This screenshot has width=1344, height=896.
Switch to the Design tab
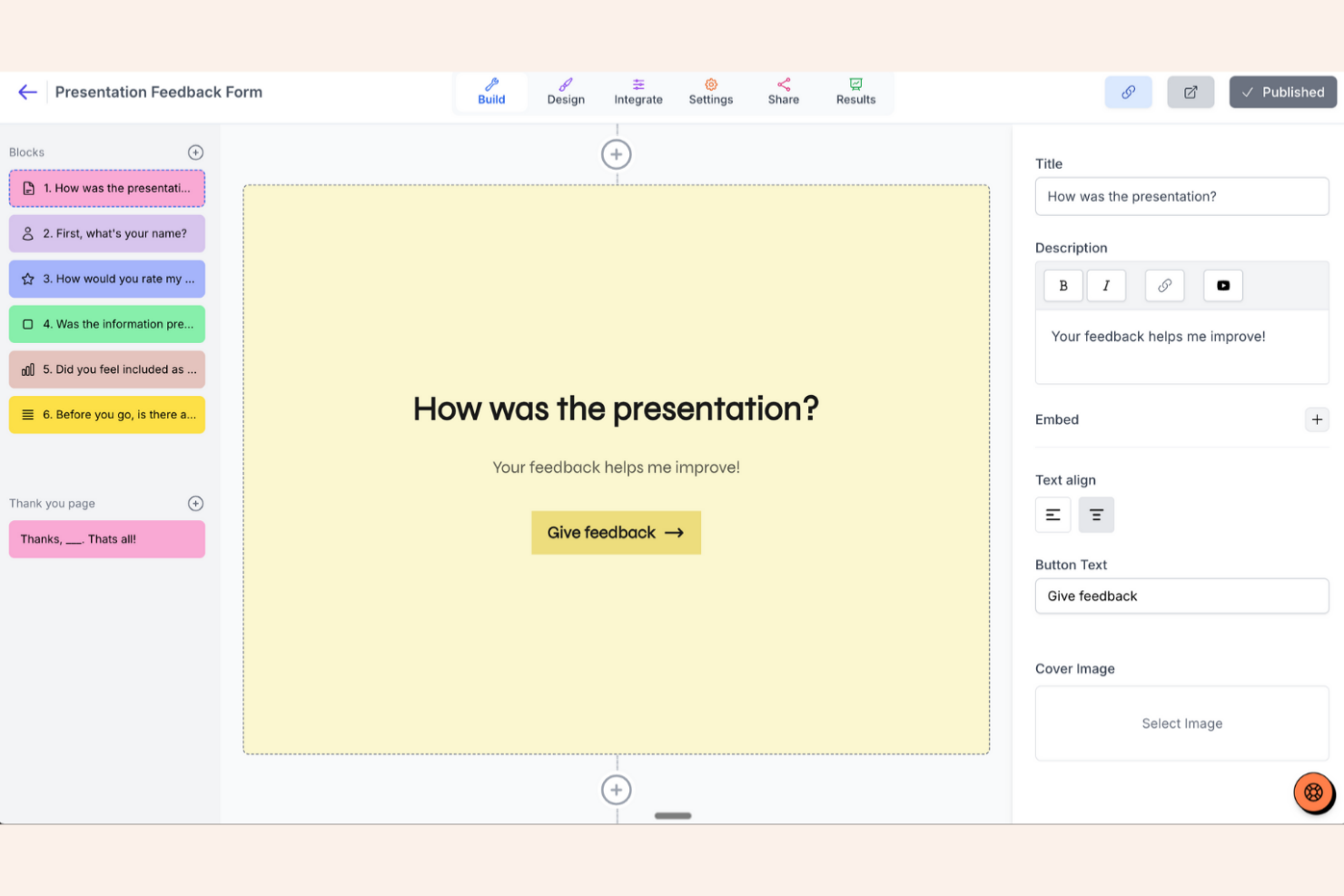565,92
